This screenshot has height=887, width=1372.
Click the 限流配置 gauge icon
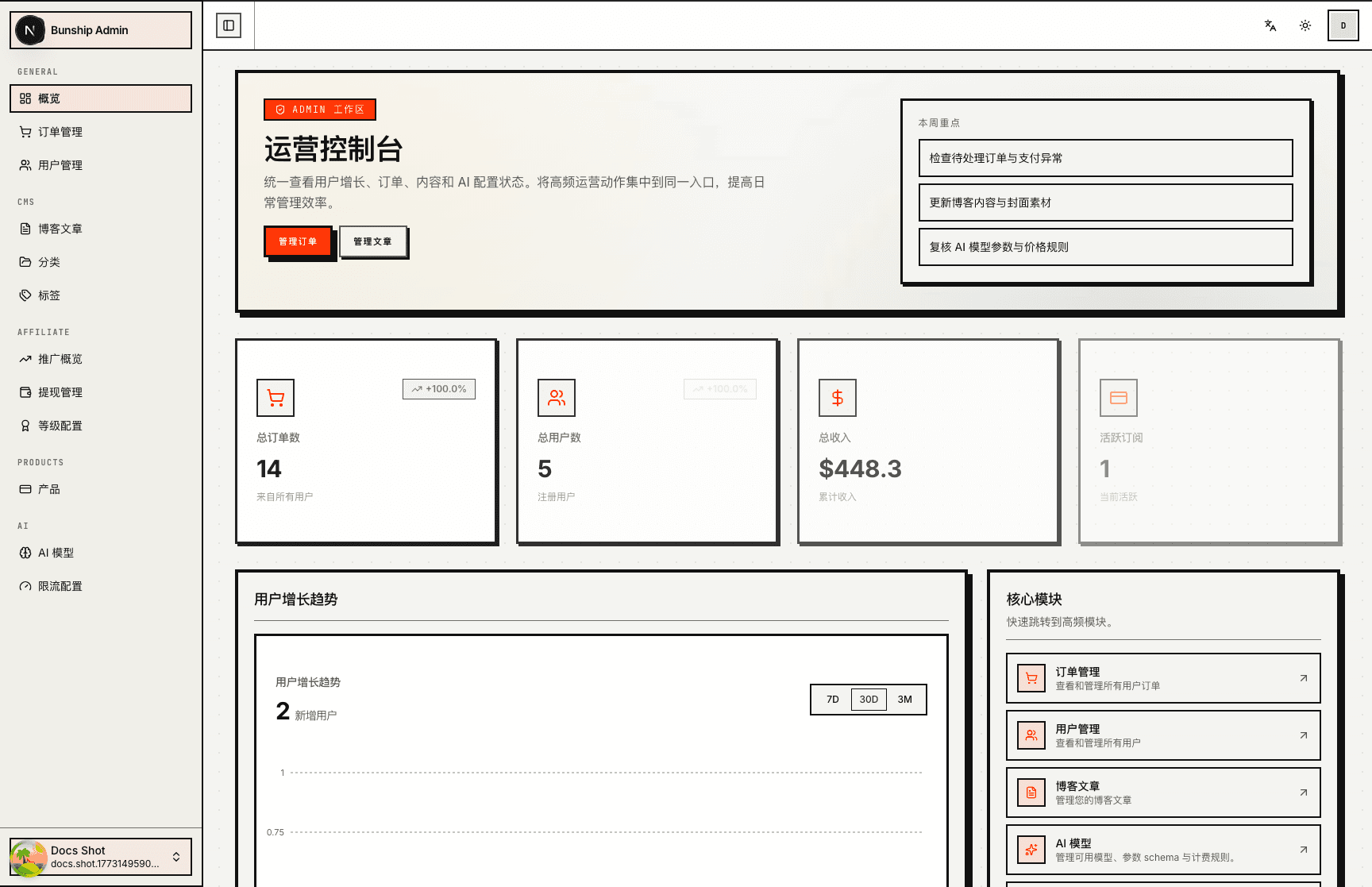coord(25,586)
